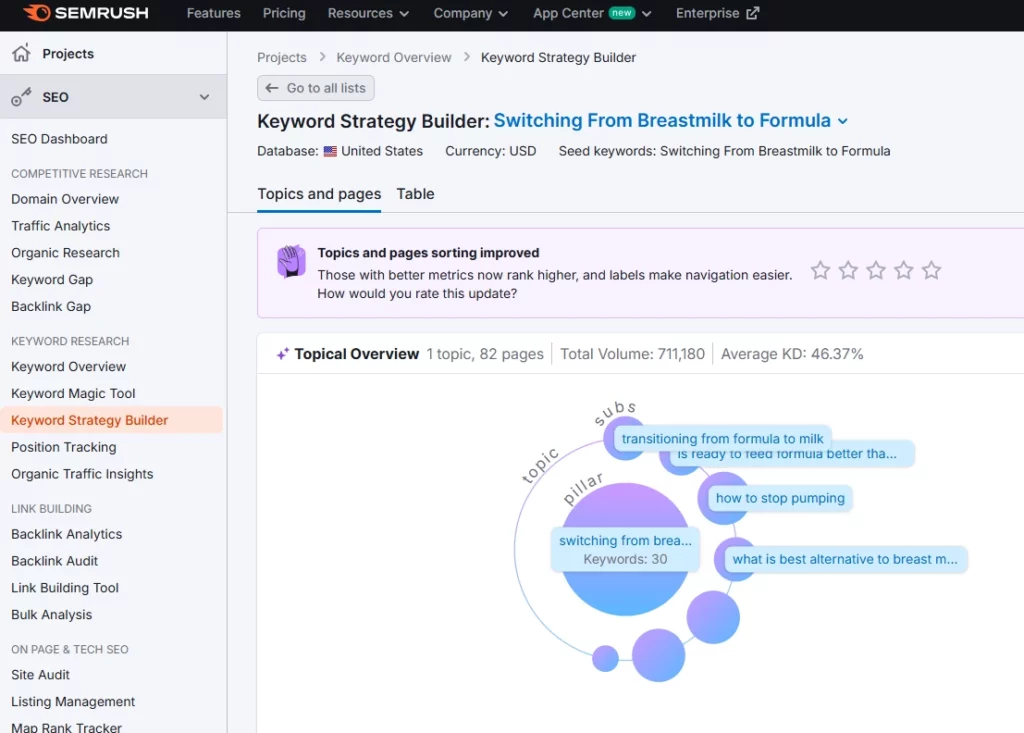Click the hand icon in the sorting notice
This screenshot has width=1024, height=733.
291,261
